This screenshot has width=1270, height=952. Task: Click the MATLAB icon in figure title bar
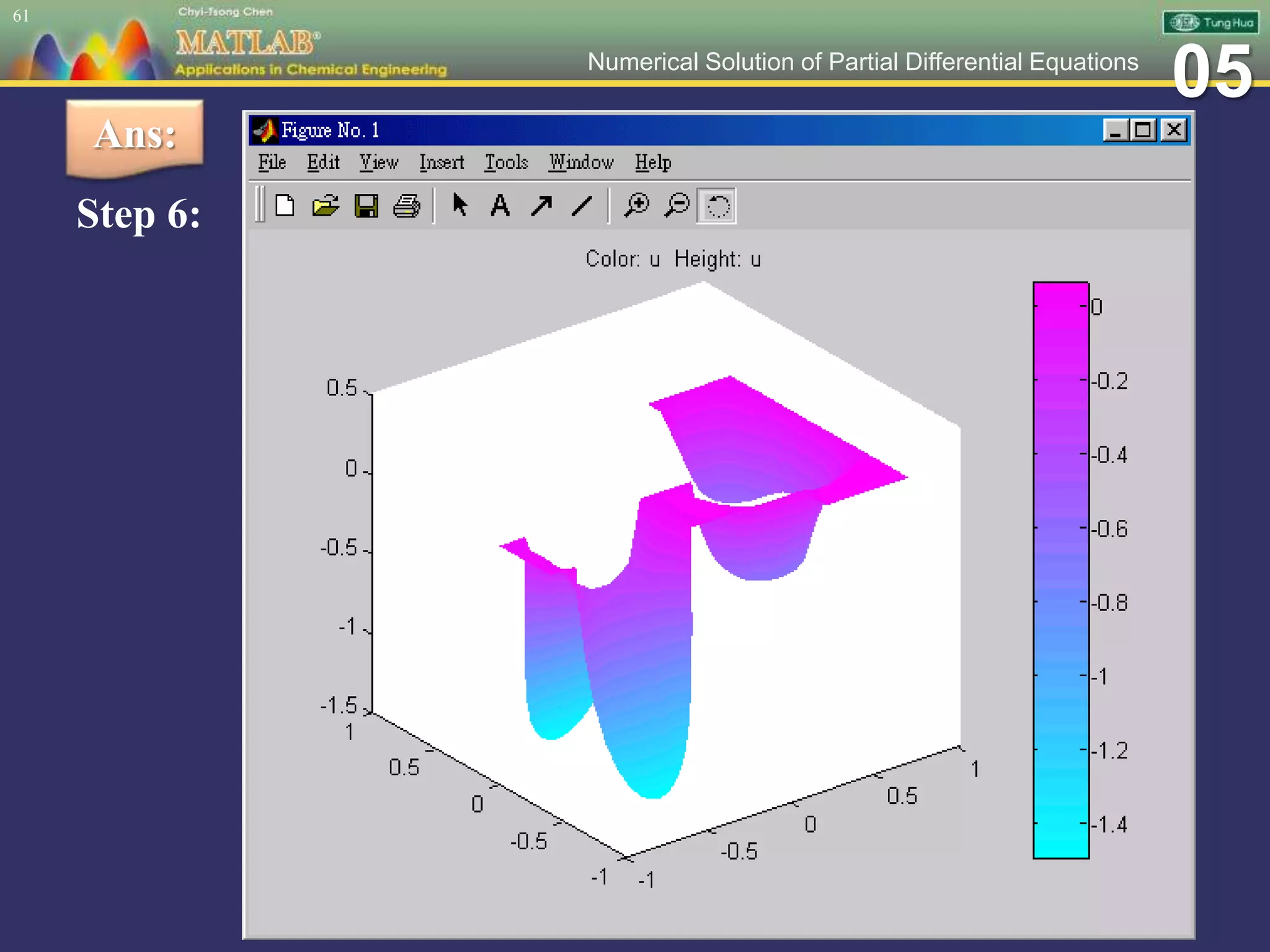coord(265,130)
